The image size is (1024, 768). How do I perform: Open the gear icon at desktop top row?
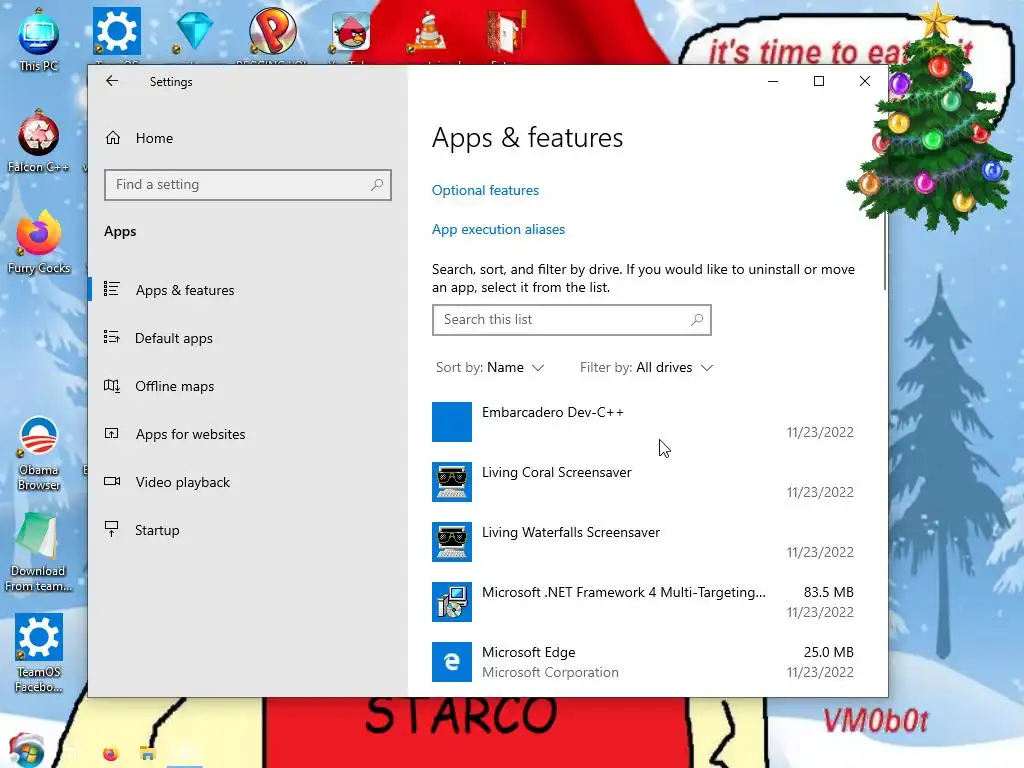[x=116, y=31]
